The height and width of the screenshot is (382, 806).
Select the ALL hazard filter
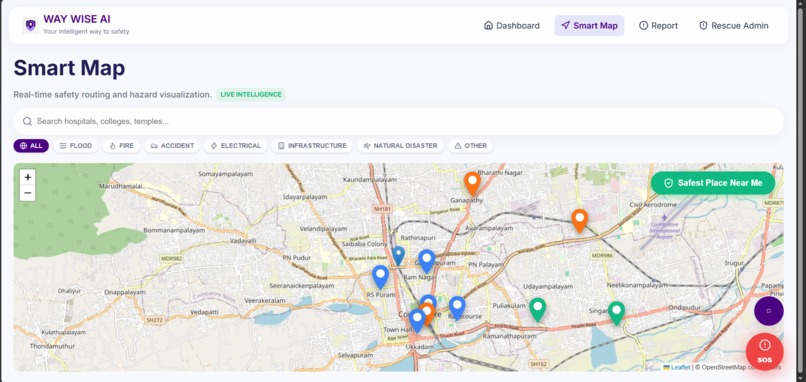click(31, 146)
